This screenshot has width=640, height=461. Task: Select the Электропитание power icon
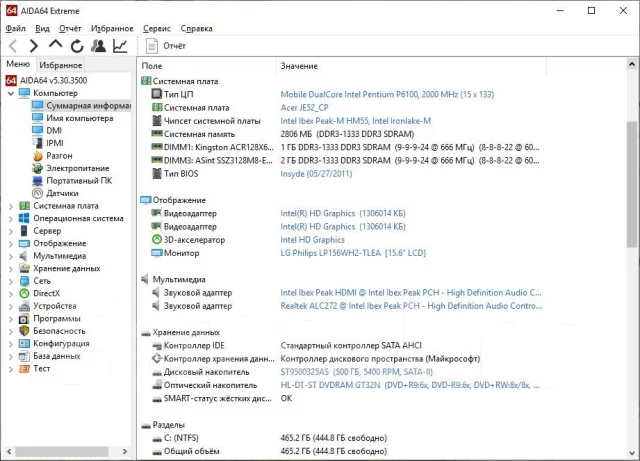click(38, 168)
